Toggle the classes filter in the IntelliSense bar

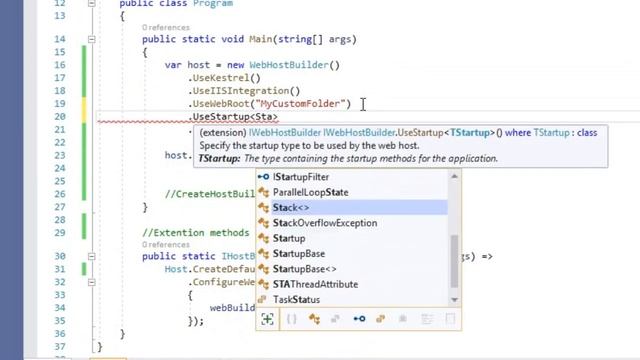(x=314, y=319)
